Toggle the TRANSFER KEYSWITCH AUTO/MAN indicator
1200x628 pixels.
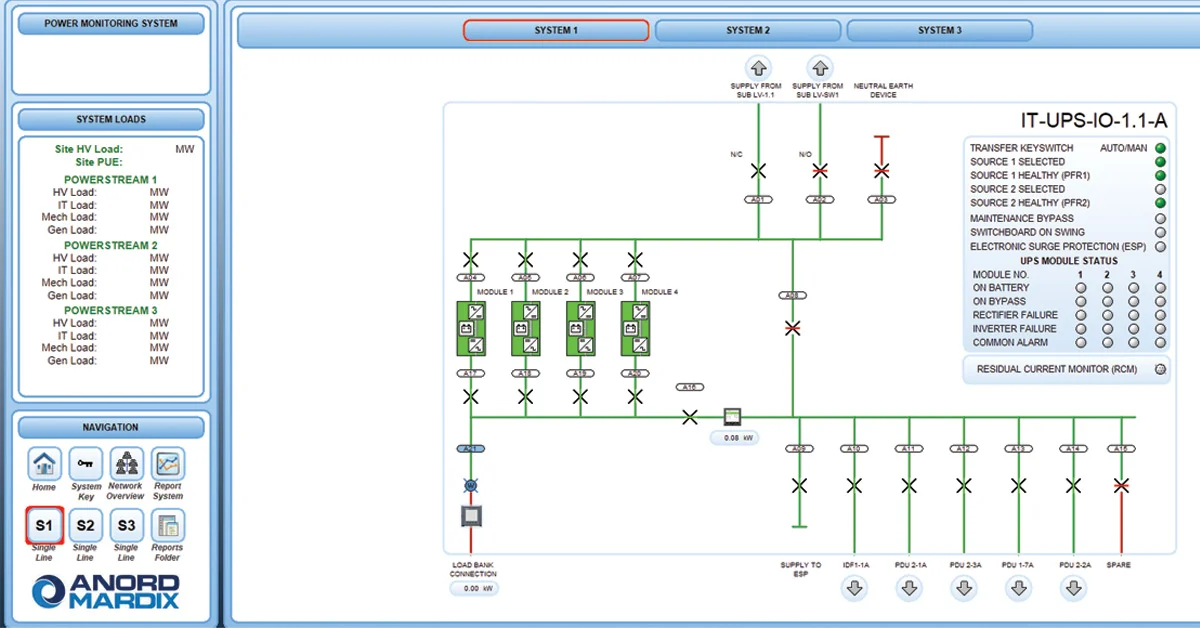point(1159,147)
